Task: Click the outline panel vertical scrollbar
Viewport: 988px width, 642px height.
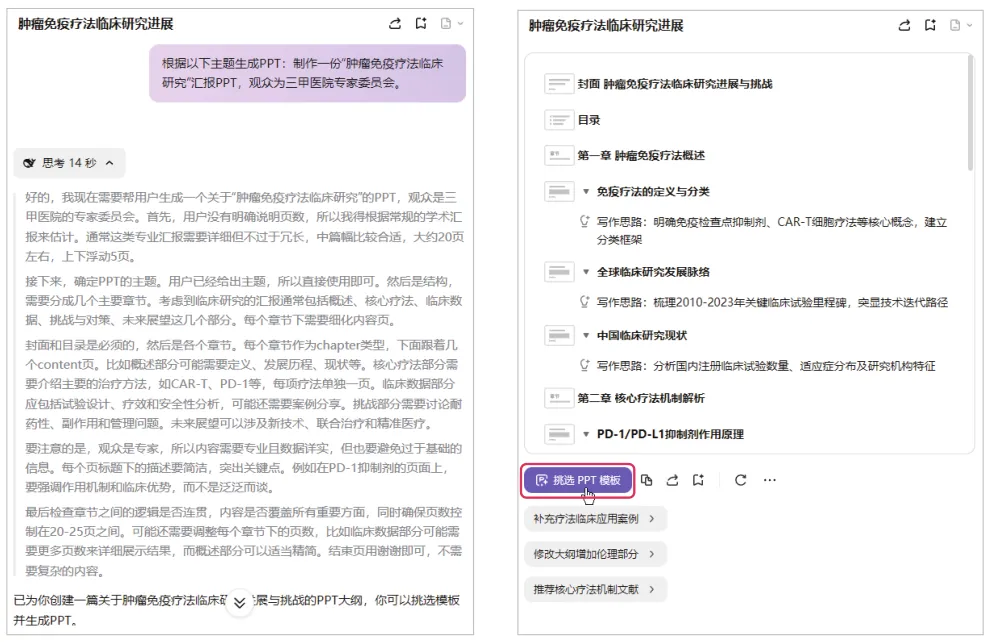Action: click(970, 113)
